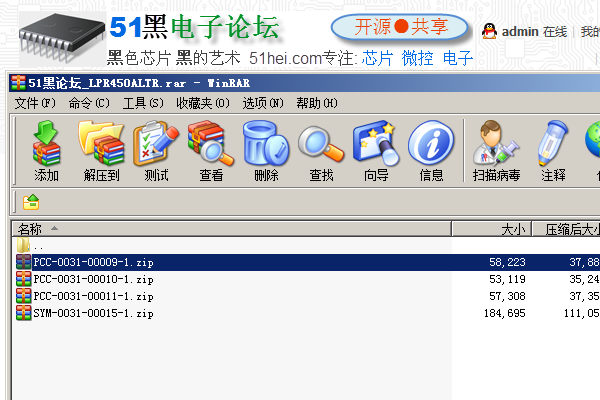Click icon of PCC-0031-00011-1.zip
Screen dimensions: 600x400
click(x=23, y=296)
